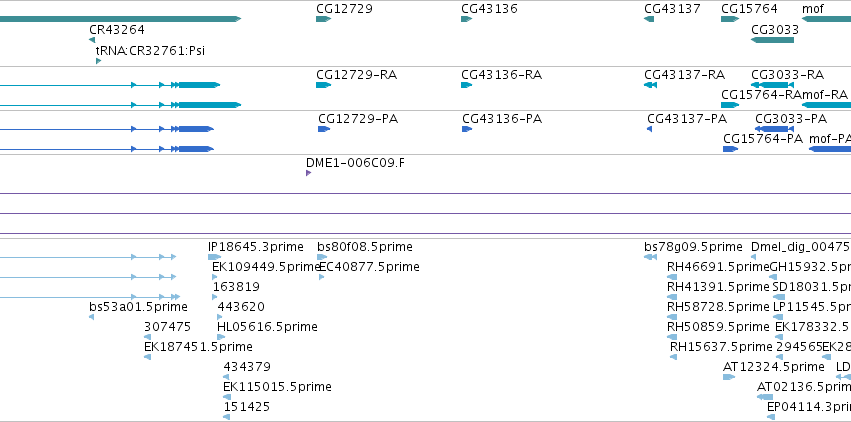Select the CR43264 gene arrowhead
The width and height of the screenshot is (851, 422).
(92, 40)
